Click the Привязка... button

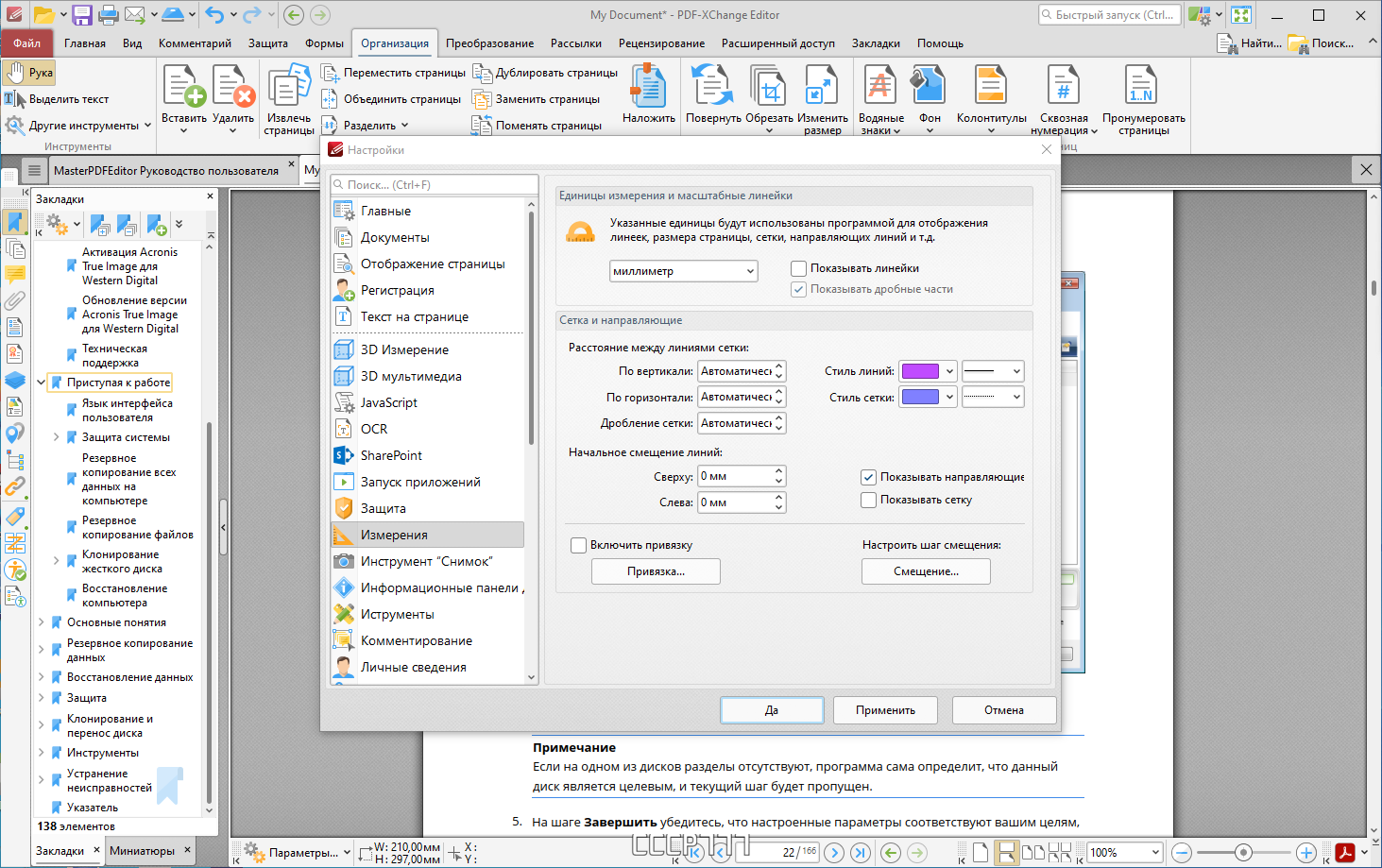pyautogui.click(x=656, y=571)
